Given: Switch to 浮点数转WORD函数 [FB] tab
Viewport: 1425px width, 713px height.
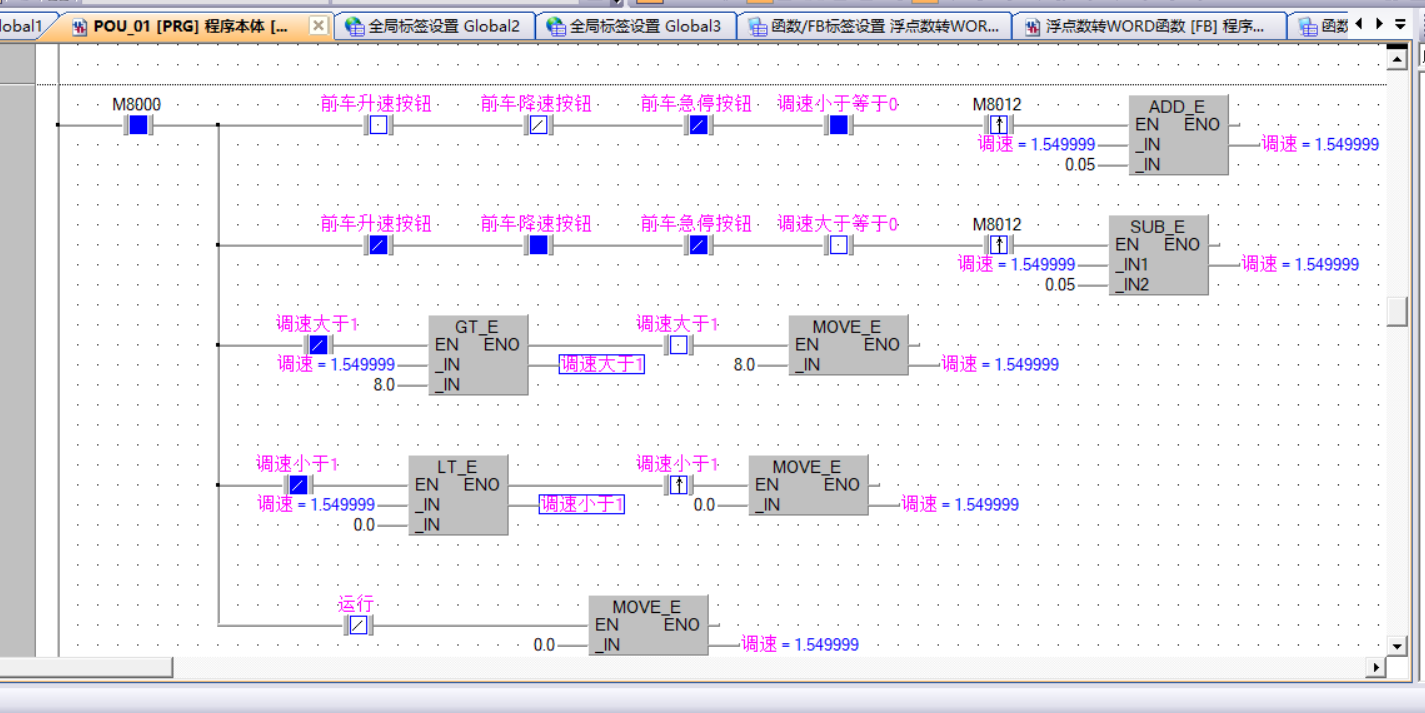Looking at the screenshot, I should (x=1148, y=27).
